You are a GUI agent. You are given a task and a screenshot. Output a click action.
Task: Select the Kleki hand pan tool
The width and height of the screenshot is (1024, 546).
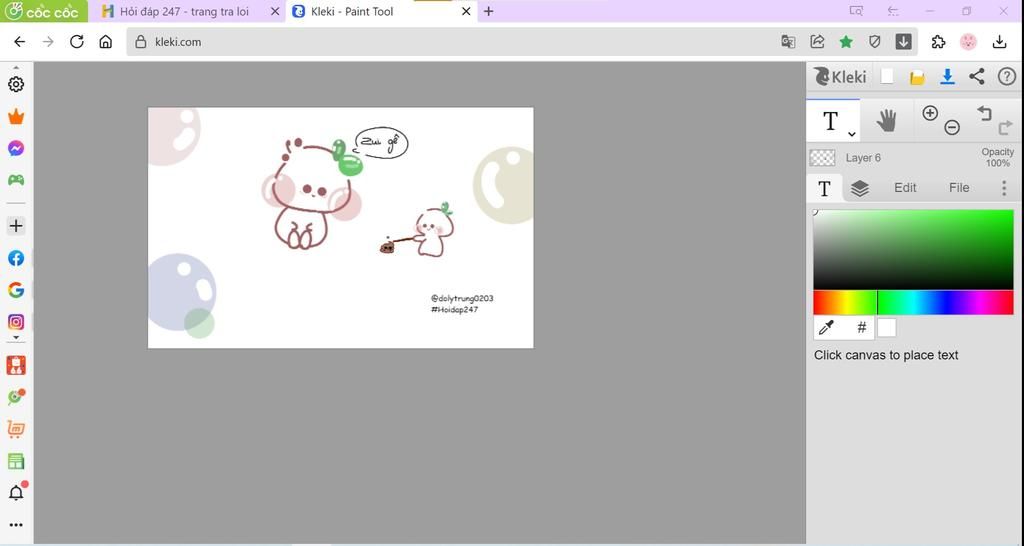(886, 121)
